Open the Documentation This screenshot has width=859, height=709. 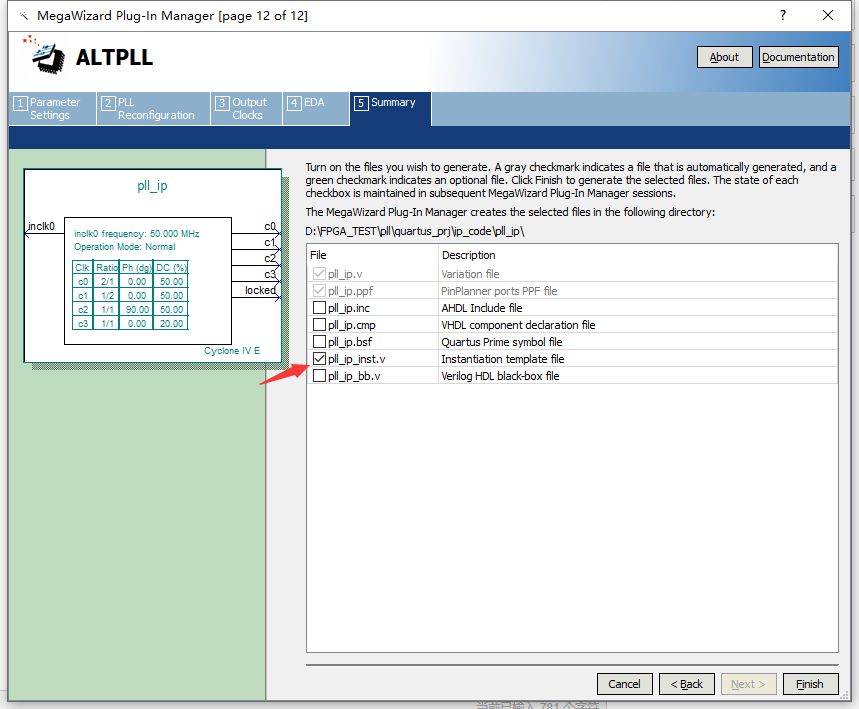[x=798, y=57]
